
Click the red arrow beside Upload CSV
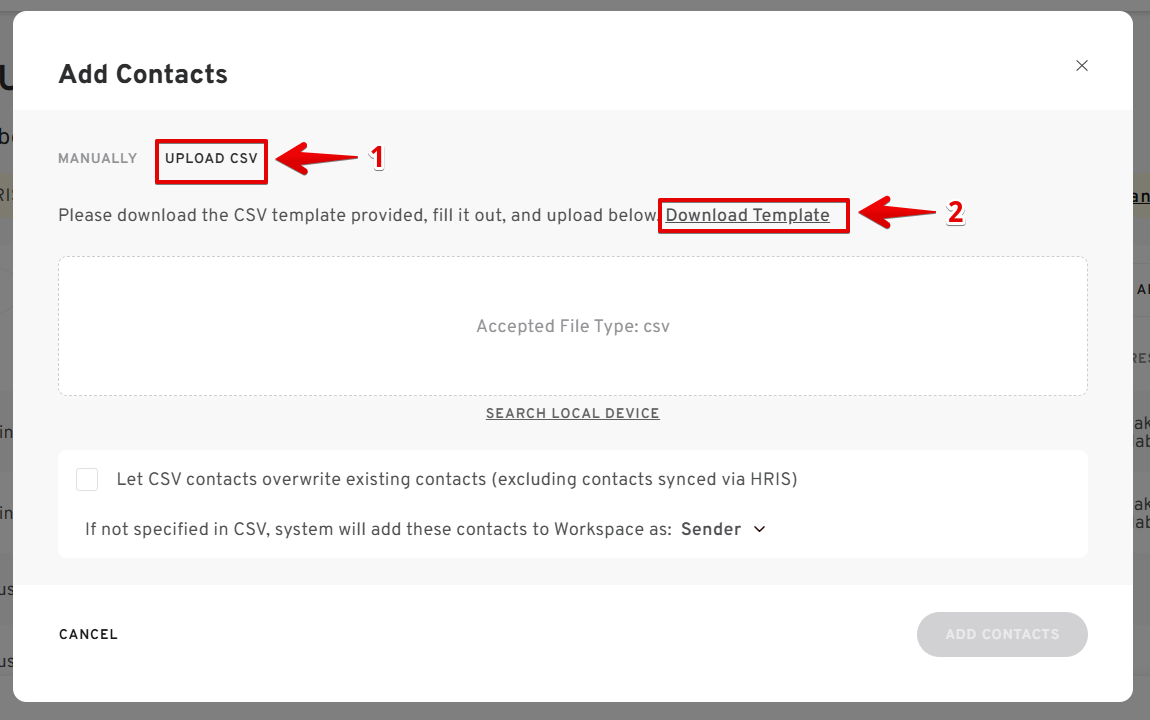315,159
